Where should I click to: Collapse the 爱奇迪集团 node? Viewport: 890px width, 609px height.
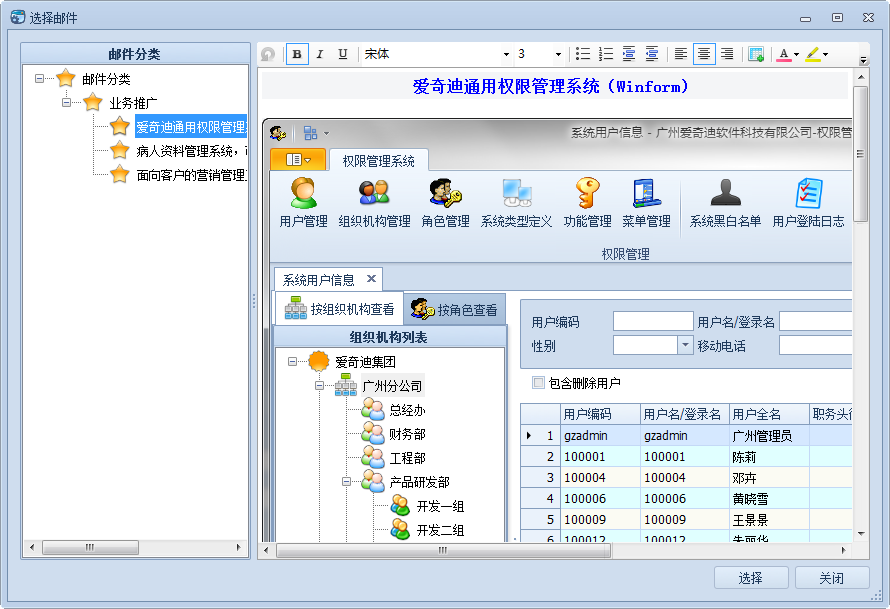tap(292, 361)
